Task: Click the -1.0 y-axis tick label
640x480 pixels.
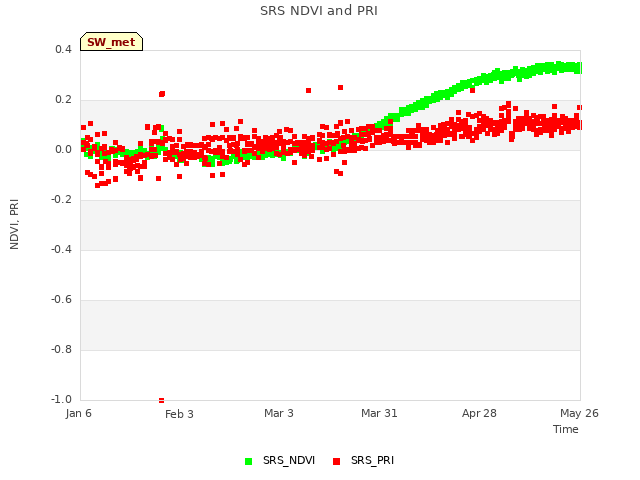Action: coord(61,399)
